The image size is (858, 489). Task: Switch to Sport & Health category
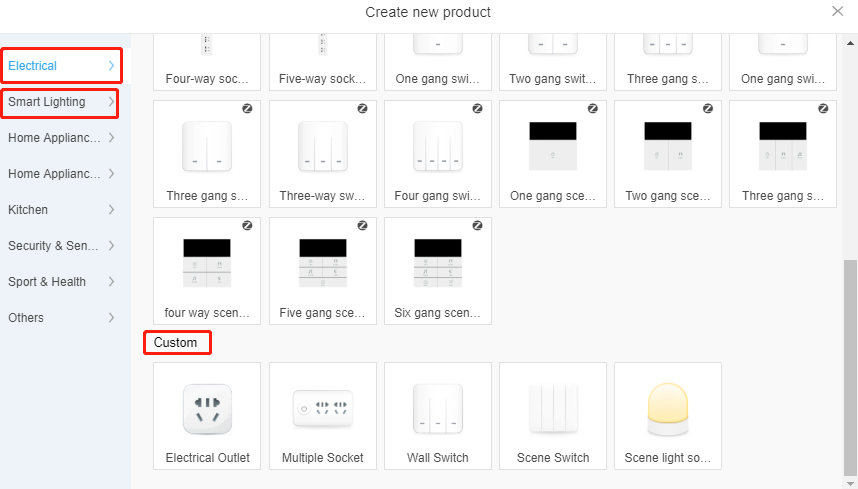(60, 282)
